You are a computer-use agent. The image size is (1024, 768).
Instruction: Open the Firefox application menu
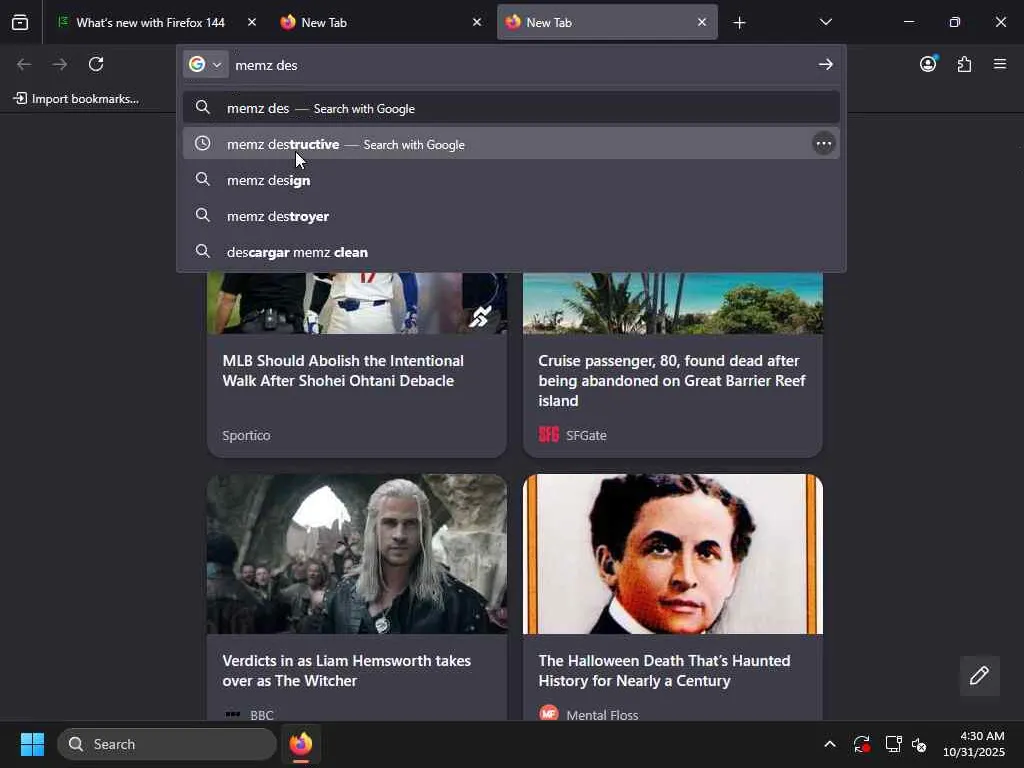pyautogui.click(x=1000, y=64)
